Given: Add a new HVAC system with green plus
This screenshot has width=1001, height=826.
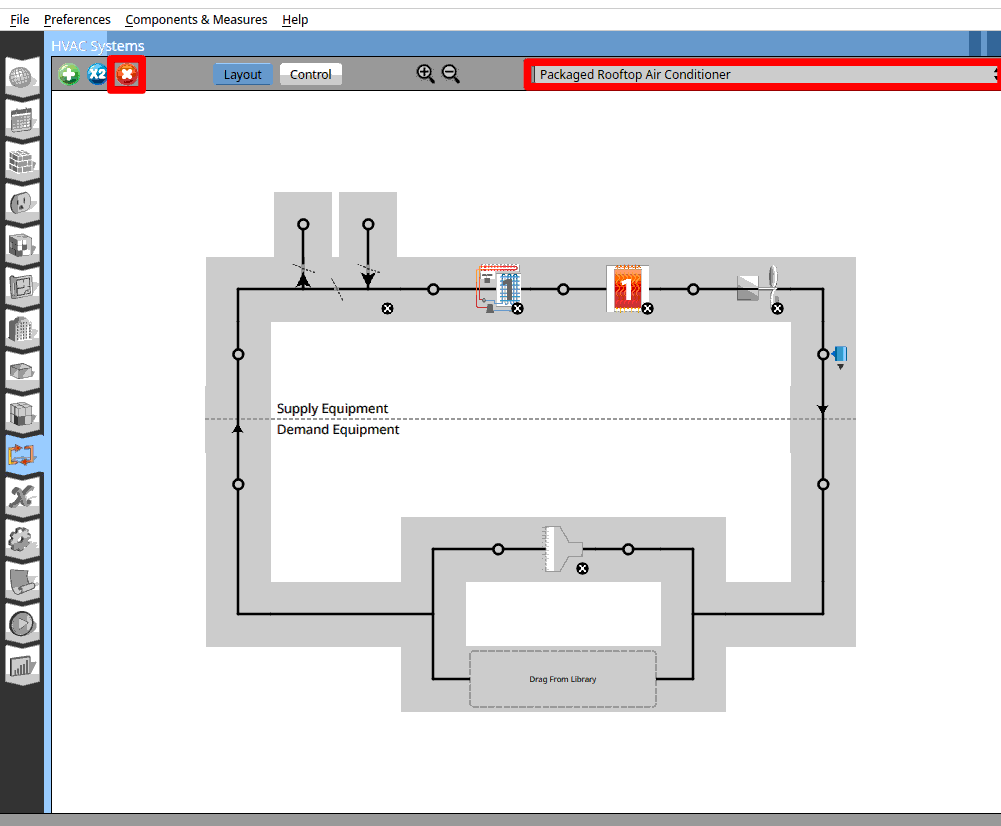Looking at the screenshot, I should 68,75.
